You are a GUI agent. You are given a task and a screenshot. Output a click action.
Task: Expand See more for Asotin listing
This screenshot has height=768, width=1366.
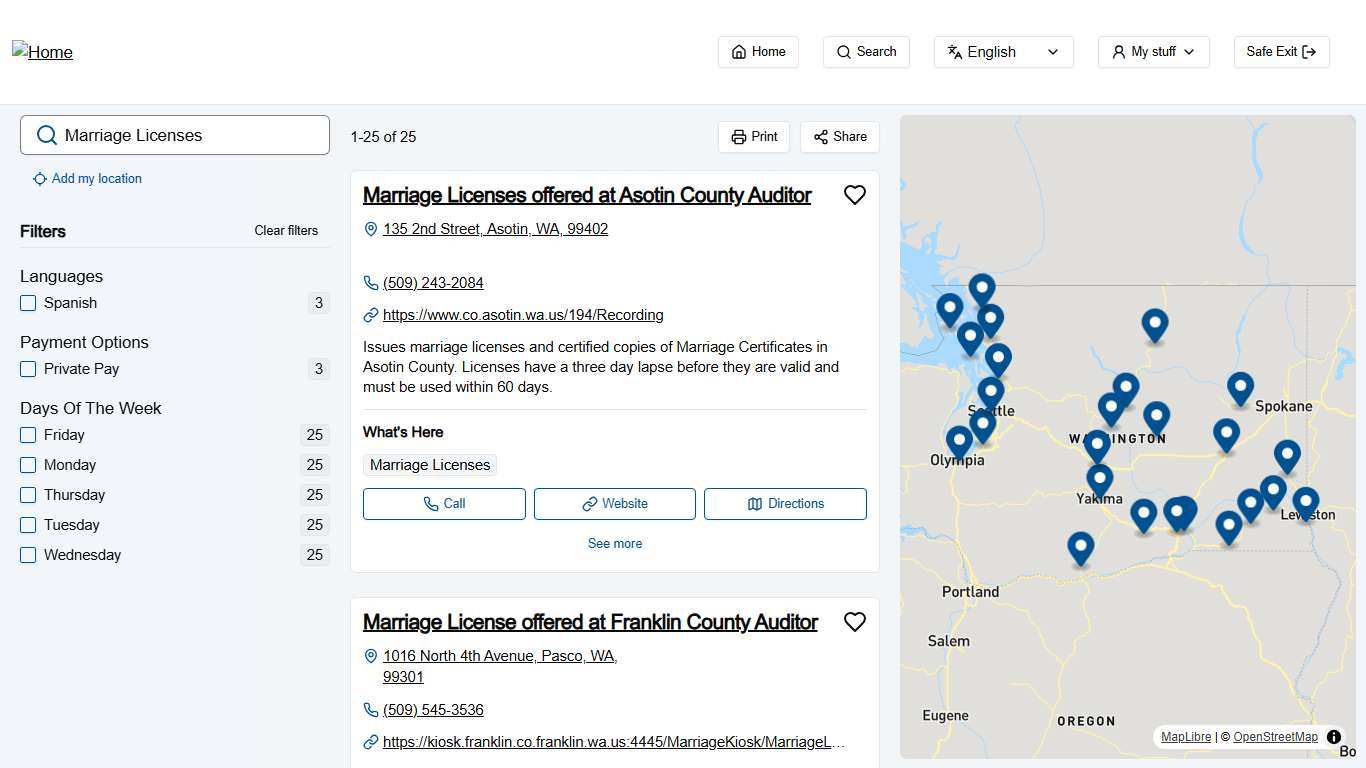pos(614,544)
